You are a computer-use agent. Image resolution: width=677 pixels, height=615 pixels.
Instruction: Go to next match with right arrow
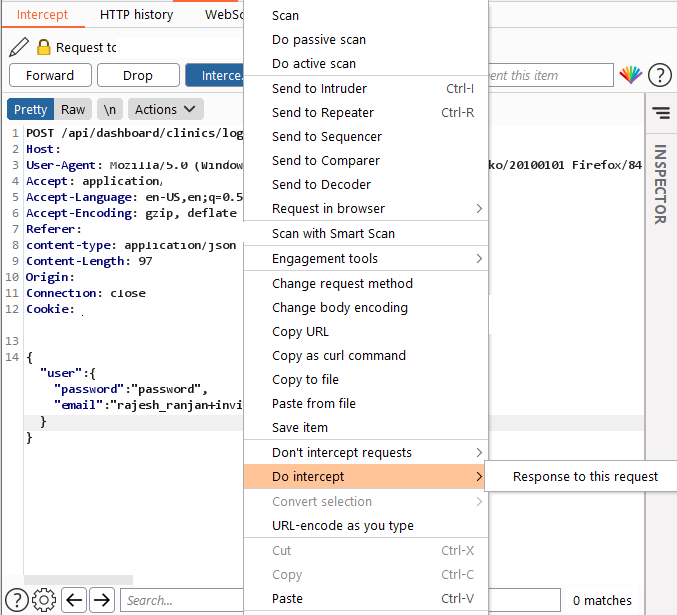102,600
